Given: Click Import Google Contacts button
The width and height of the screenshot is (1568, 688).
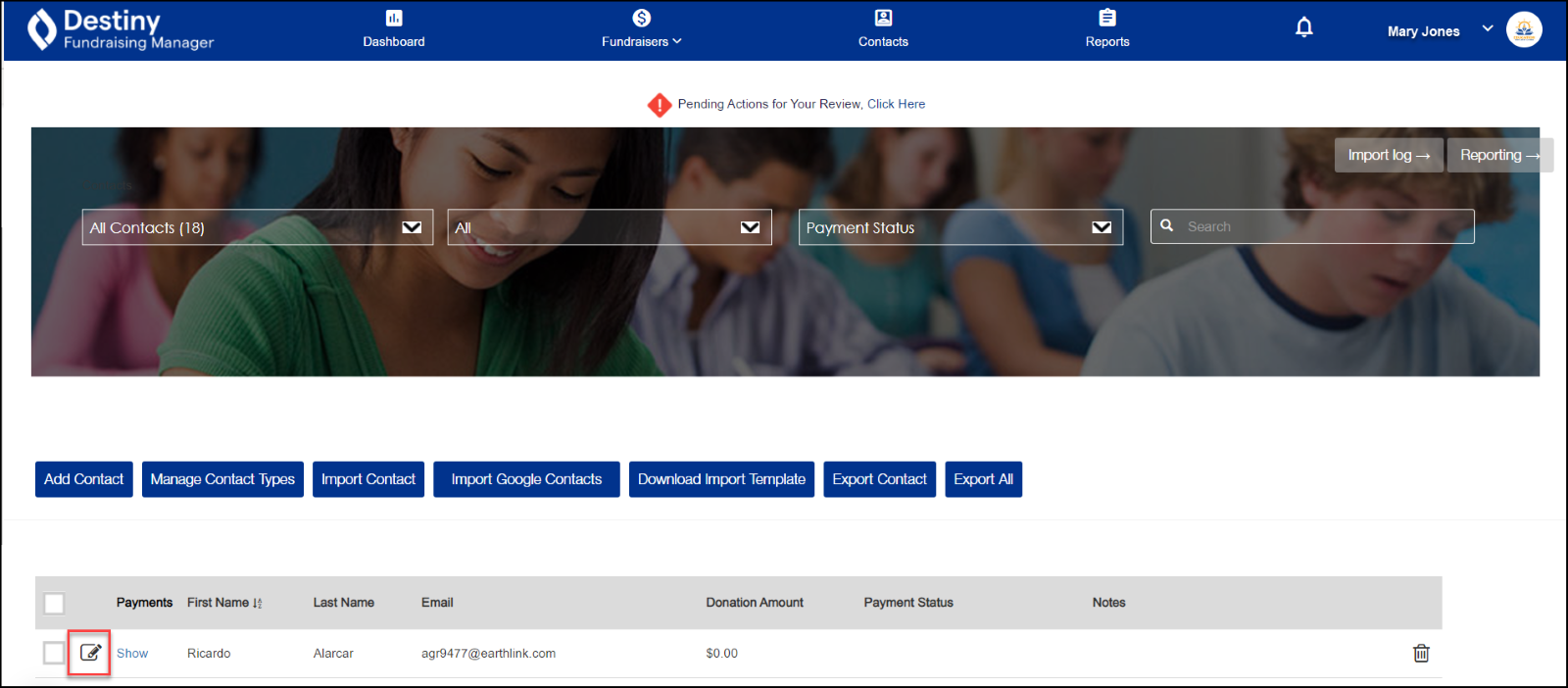Looking at the screenshot, I should pyautogui.click(x=526, y=479).
